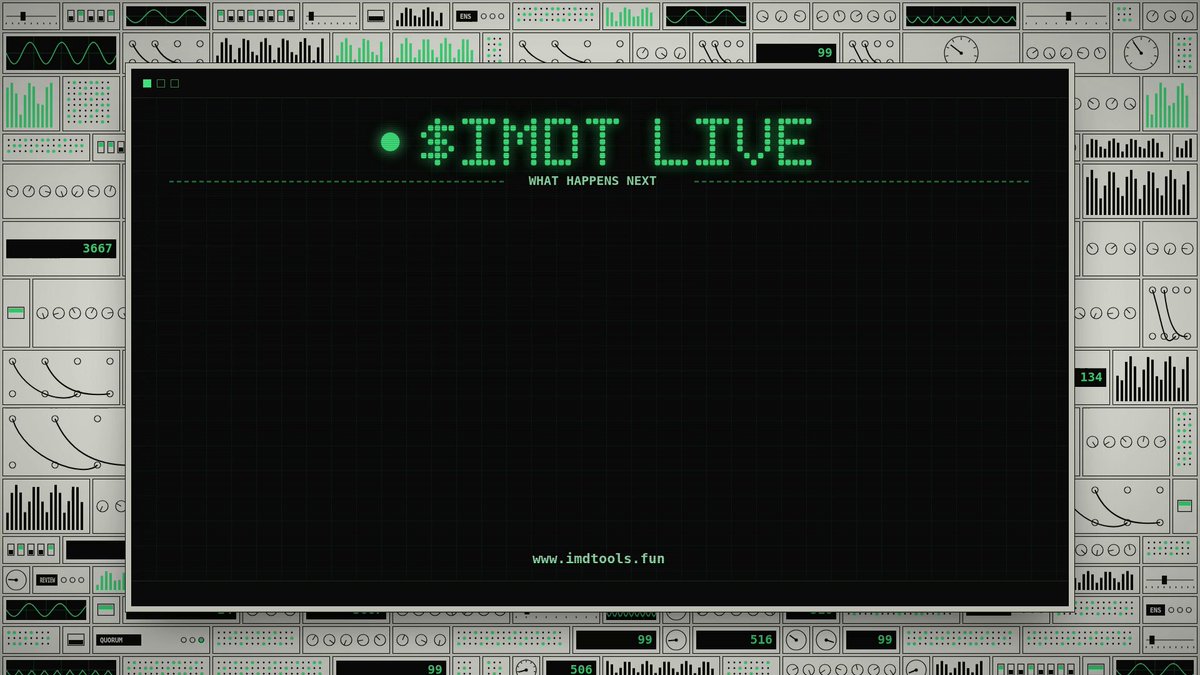Image resolution: width=1200 pixels, height=675 pixels.
Task: Toggle the bottom-left five-switch DIP bank
Action: pyautogui.click(x=31, y=550)
